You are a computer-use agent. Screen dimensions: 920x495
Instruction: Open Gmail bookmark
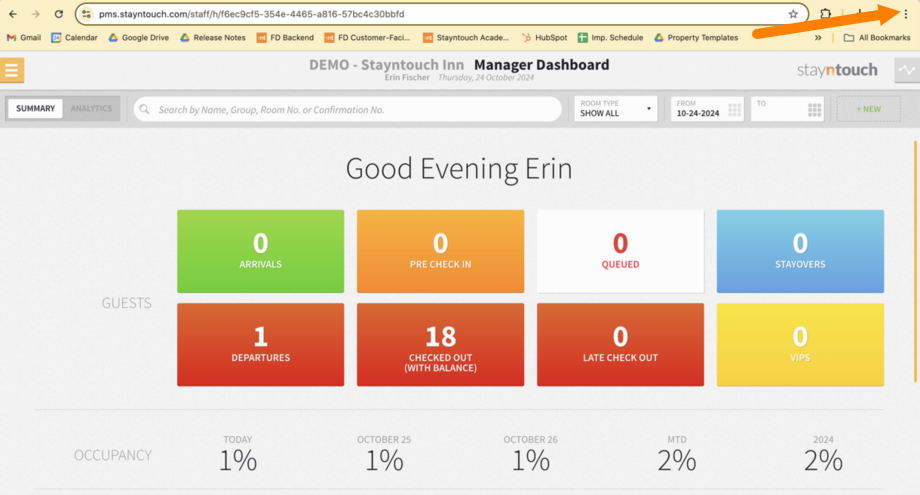click(x=23, y=38)
